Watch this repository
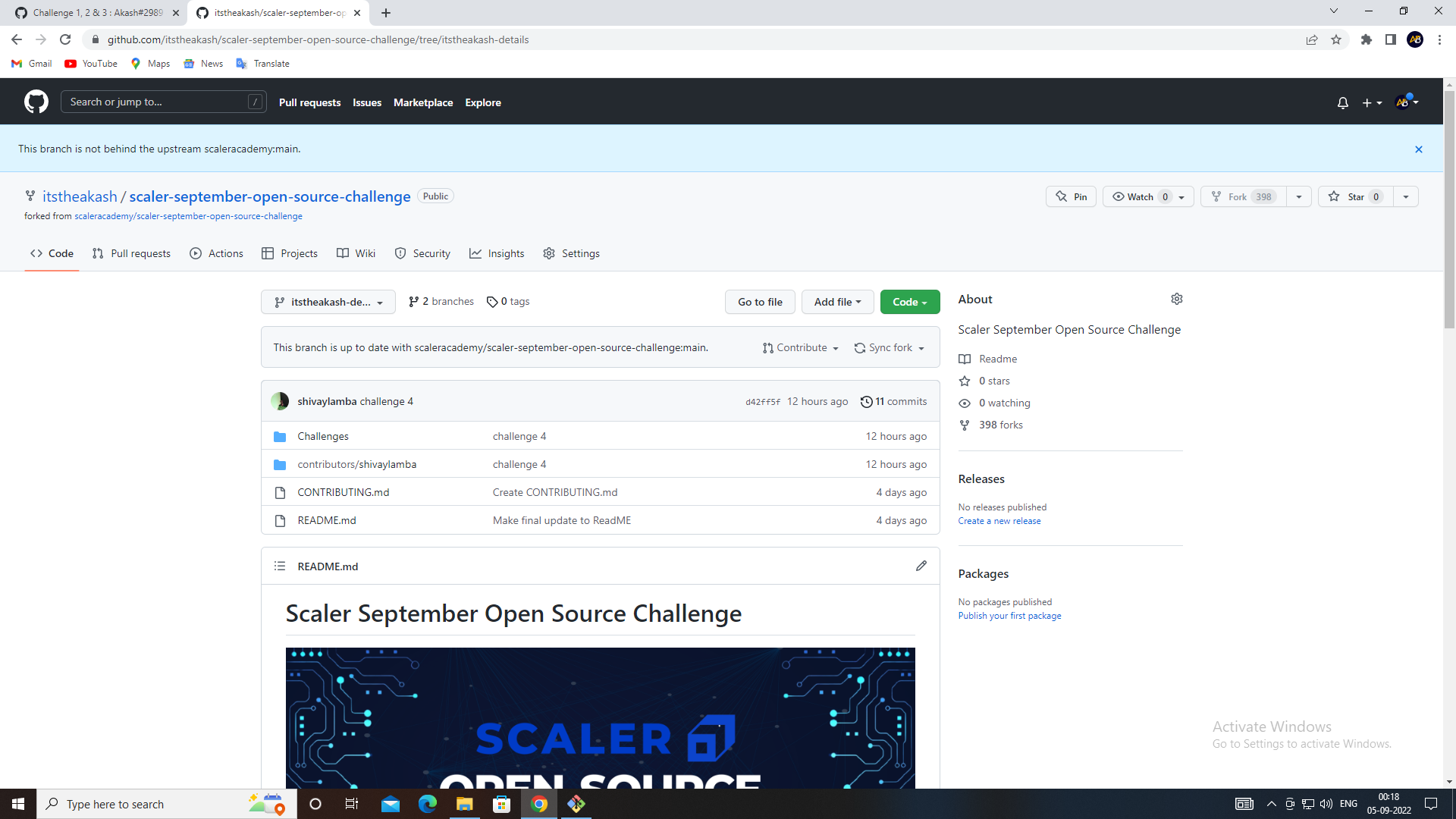The height and width of the screenshot is (819, 1456). coord(1137,196)
